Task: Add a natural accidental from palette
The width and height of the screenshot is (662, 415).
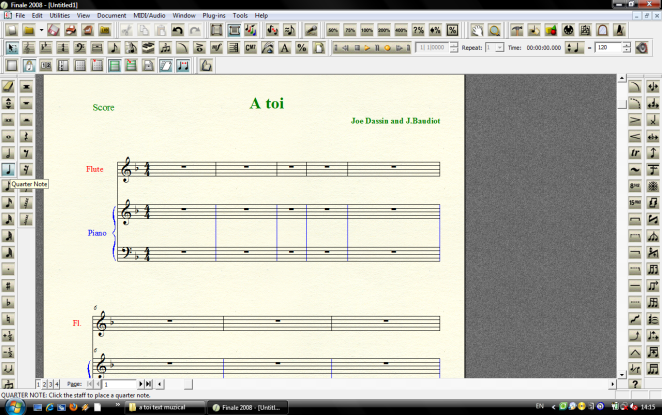Action: coord(8,319)
